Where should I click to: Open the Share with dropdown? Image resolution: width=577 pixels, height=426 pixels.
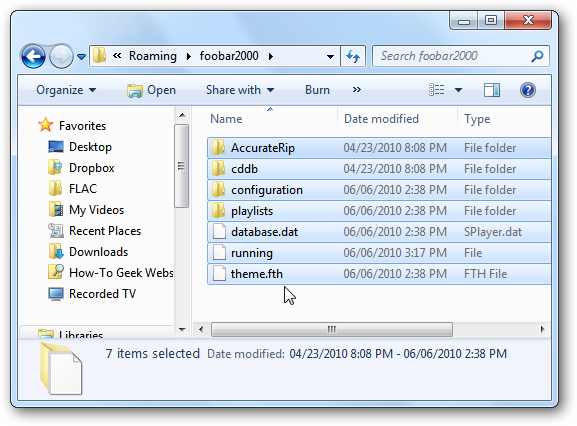coord(240,90)
